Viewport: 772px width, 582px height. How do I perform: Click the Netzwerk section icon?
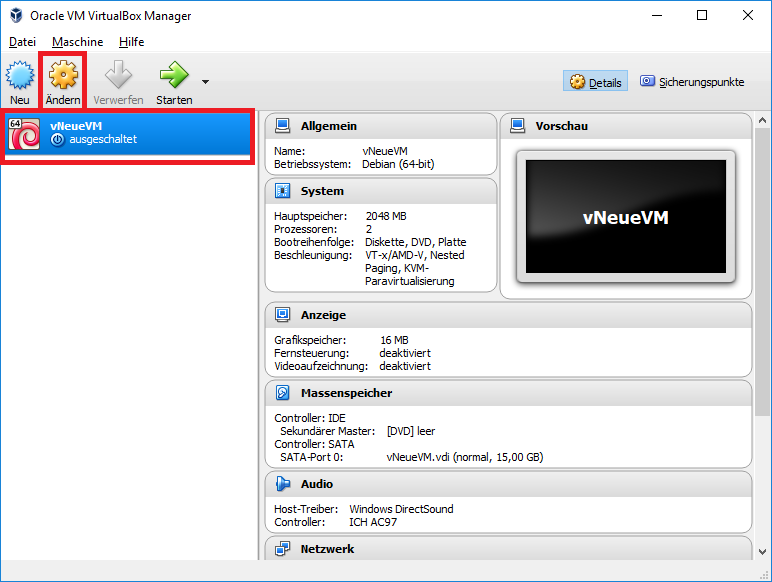click(x=283, y=549)
